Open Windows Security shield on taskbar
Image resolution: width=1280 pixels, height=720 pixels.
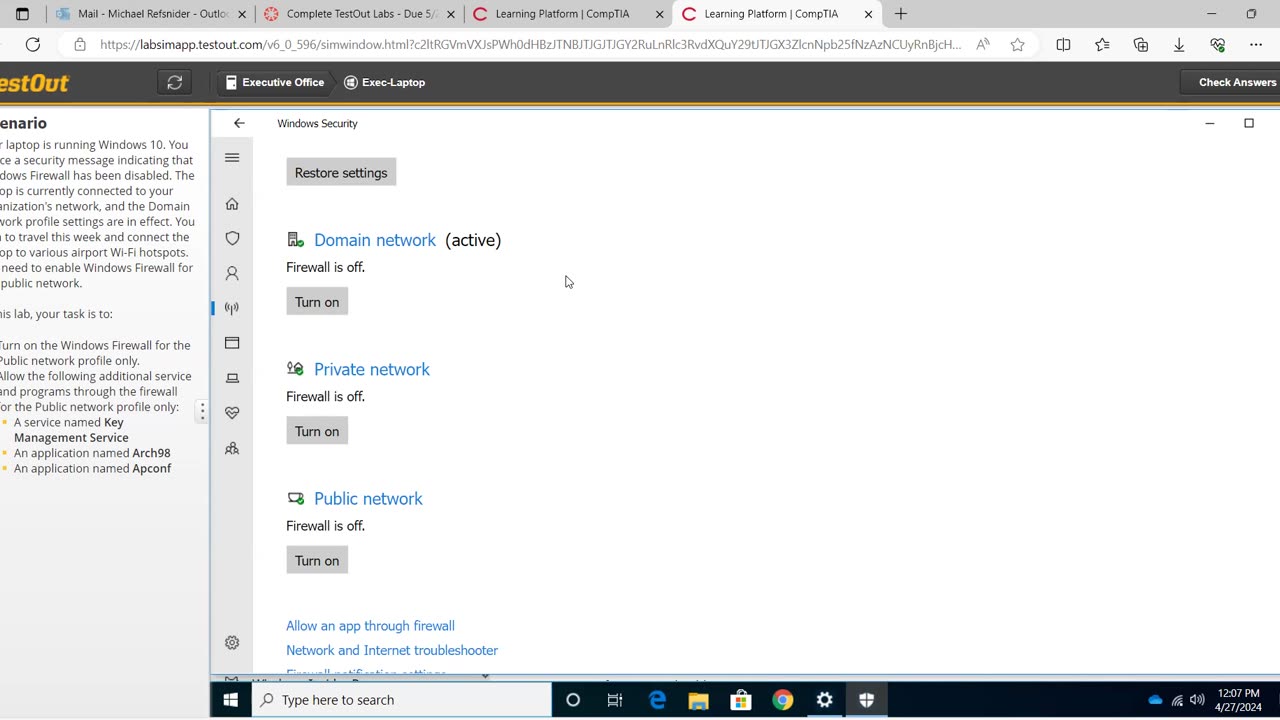[x=867, y=700]
